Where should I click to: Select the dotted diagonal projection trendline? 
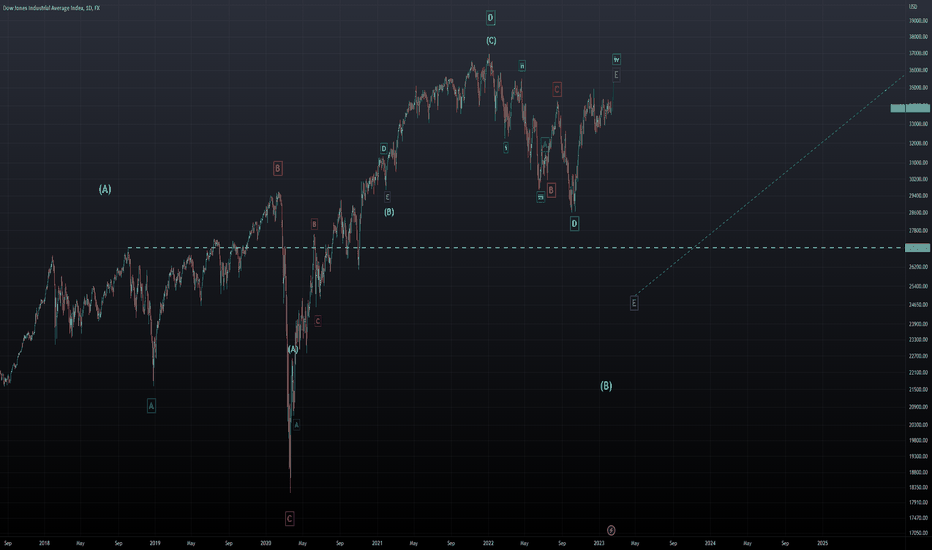(770, 185)
